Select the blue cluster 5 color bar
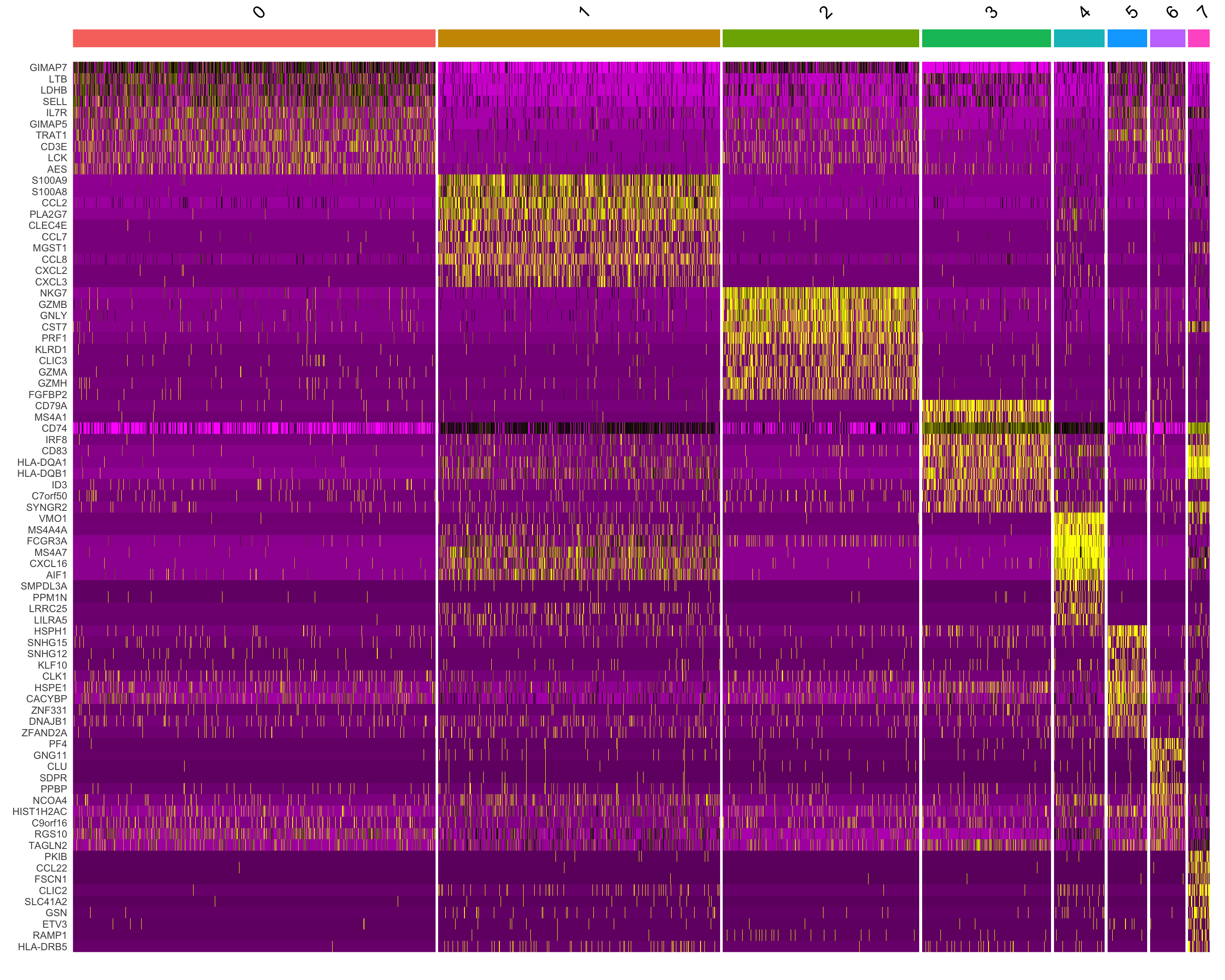The width and height of the screenshot is (1225, 980). [1127, 38]
